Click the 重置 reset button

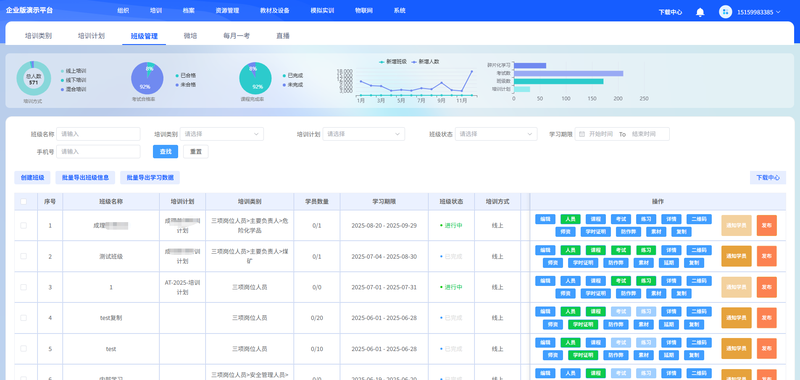[196, 151]
